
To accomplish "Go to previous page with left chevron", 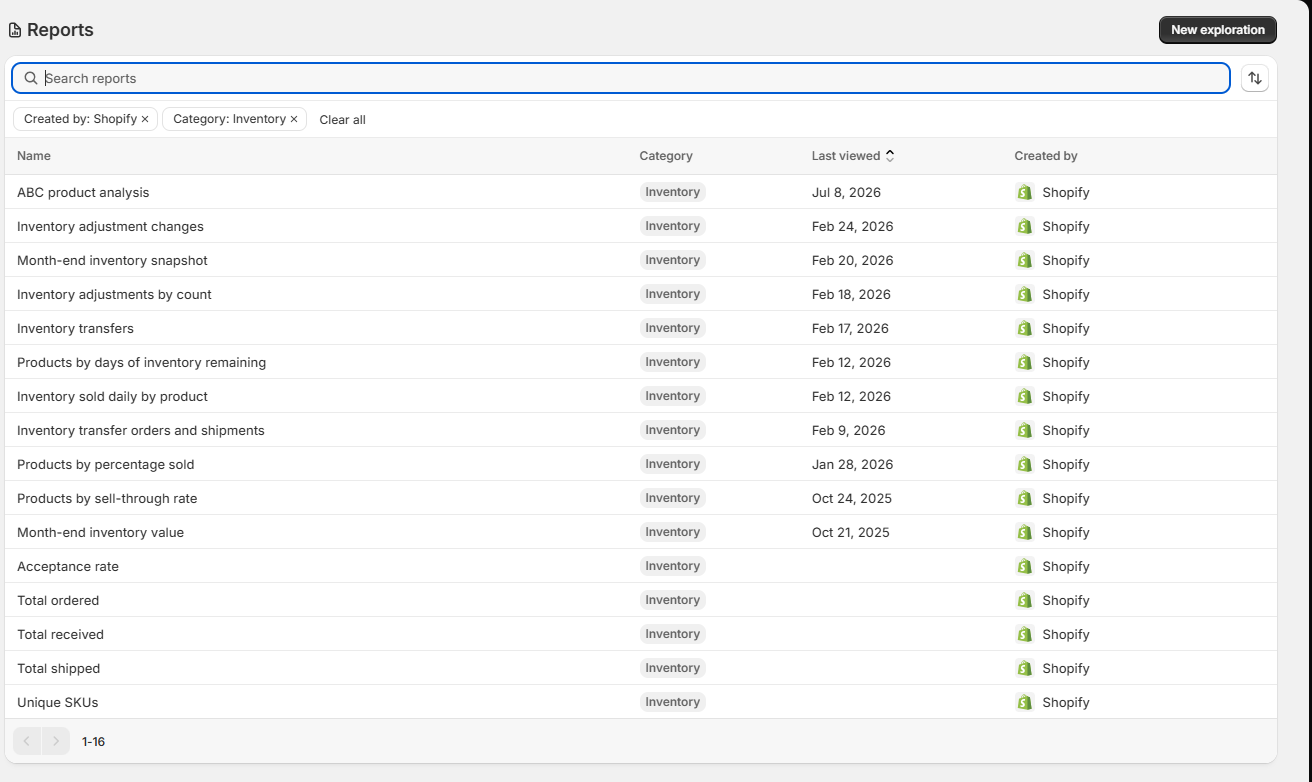I will coord(27,741).
